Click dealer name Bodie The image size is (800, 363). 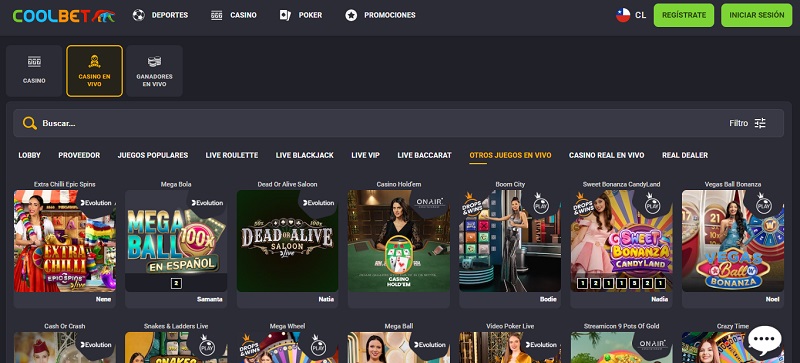click(x=548, y=299)
